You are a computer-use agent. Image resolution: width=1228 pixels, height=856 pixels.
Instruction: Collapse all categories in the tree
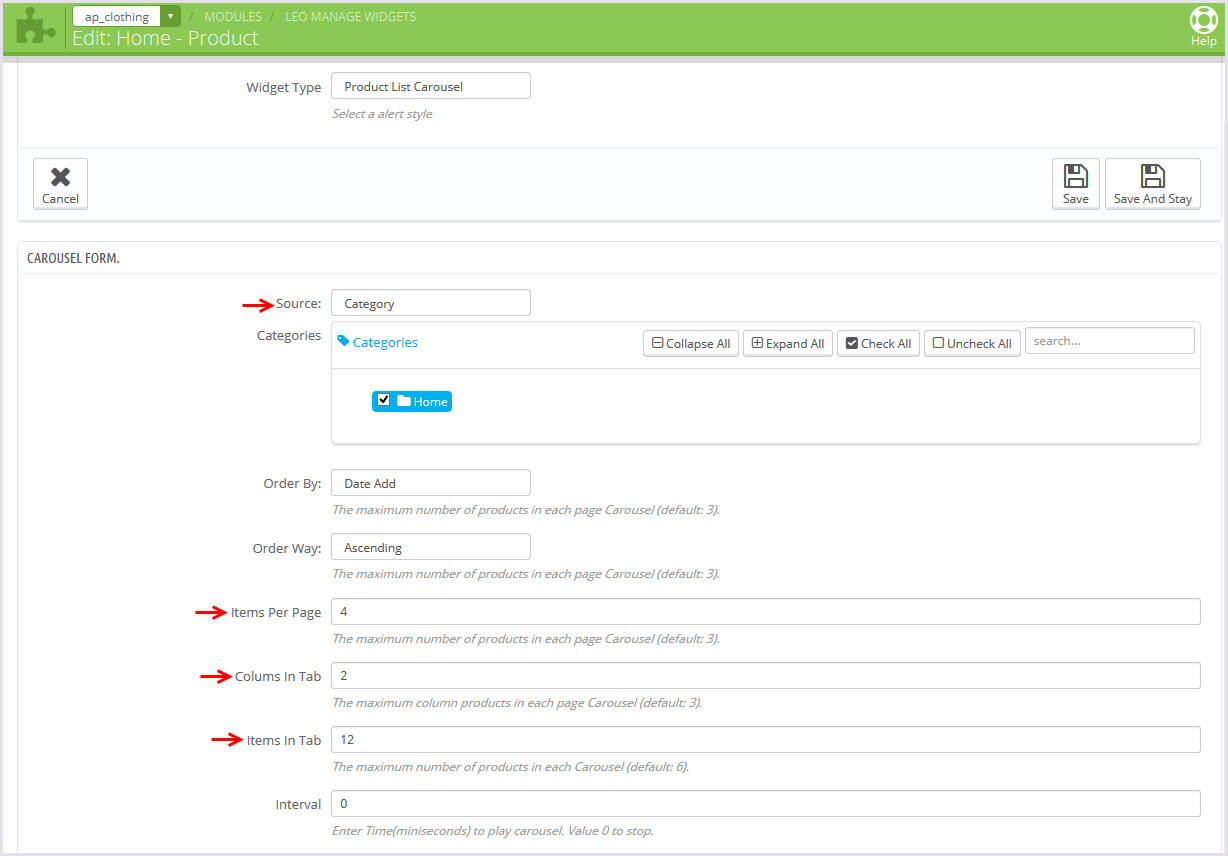click(691, 343)
